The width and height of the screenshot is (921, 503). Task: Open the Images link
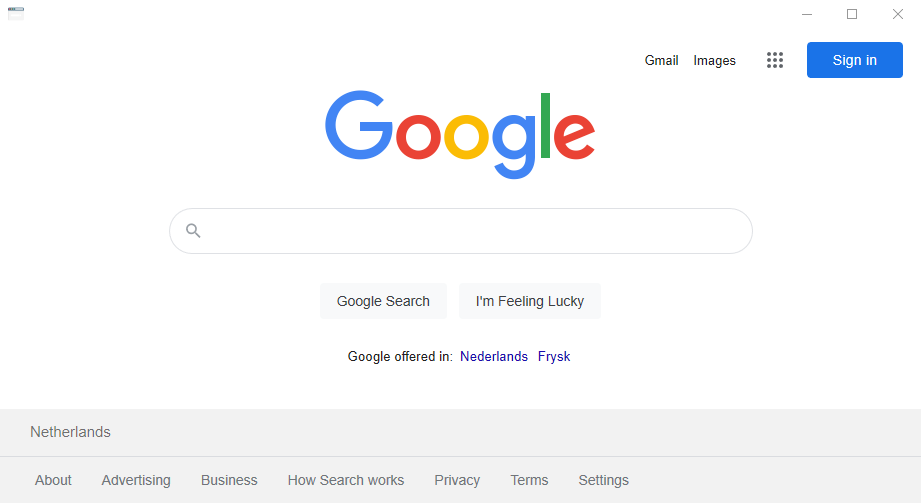coord(714,61)
